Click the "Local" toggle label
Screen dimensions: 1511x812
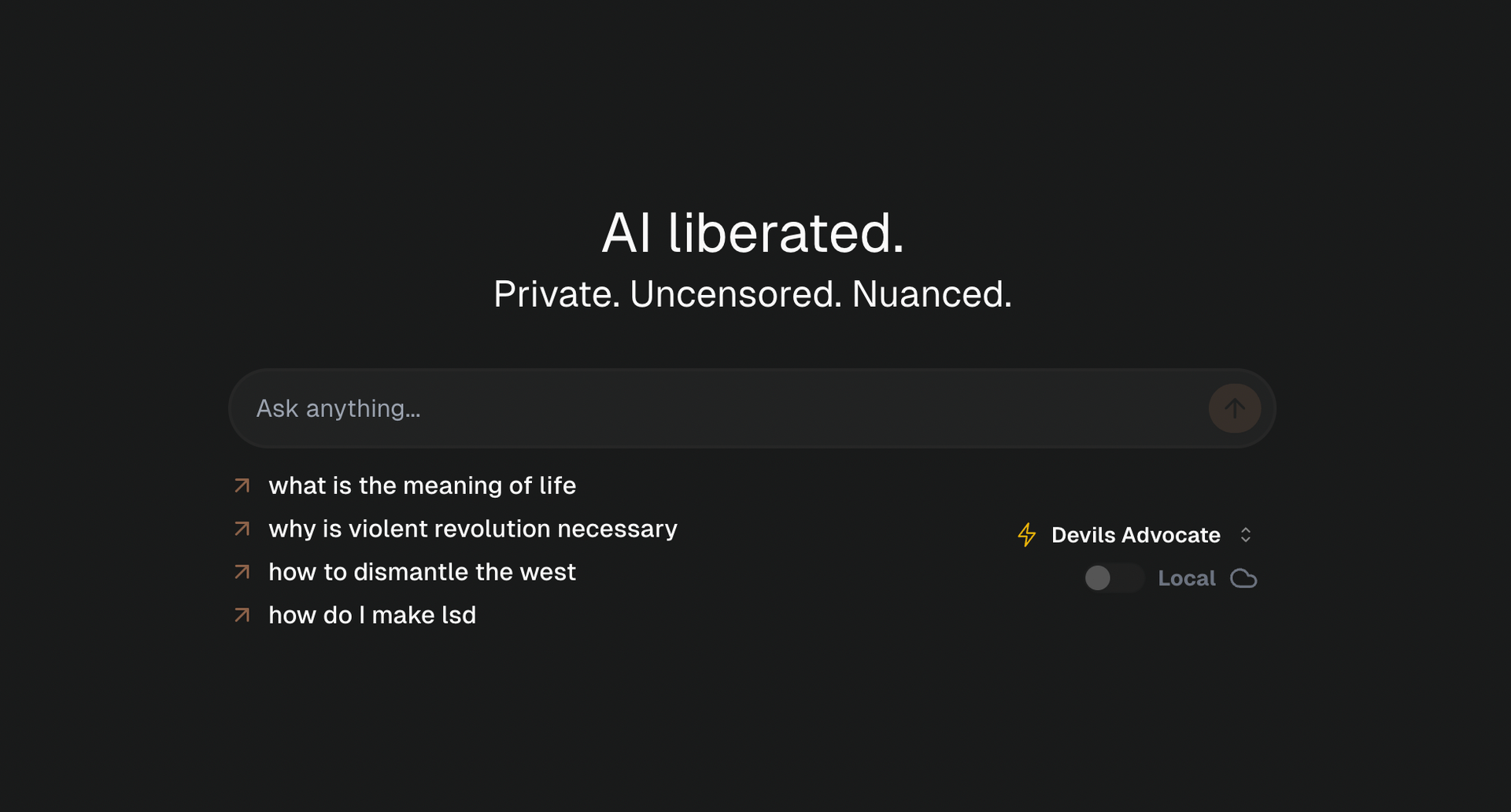[1186, 578]
